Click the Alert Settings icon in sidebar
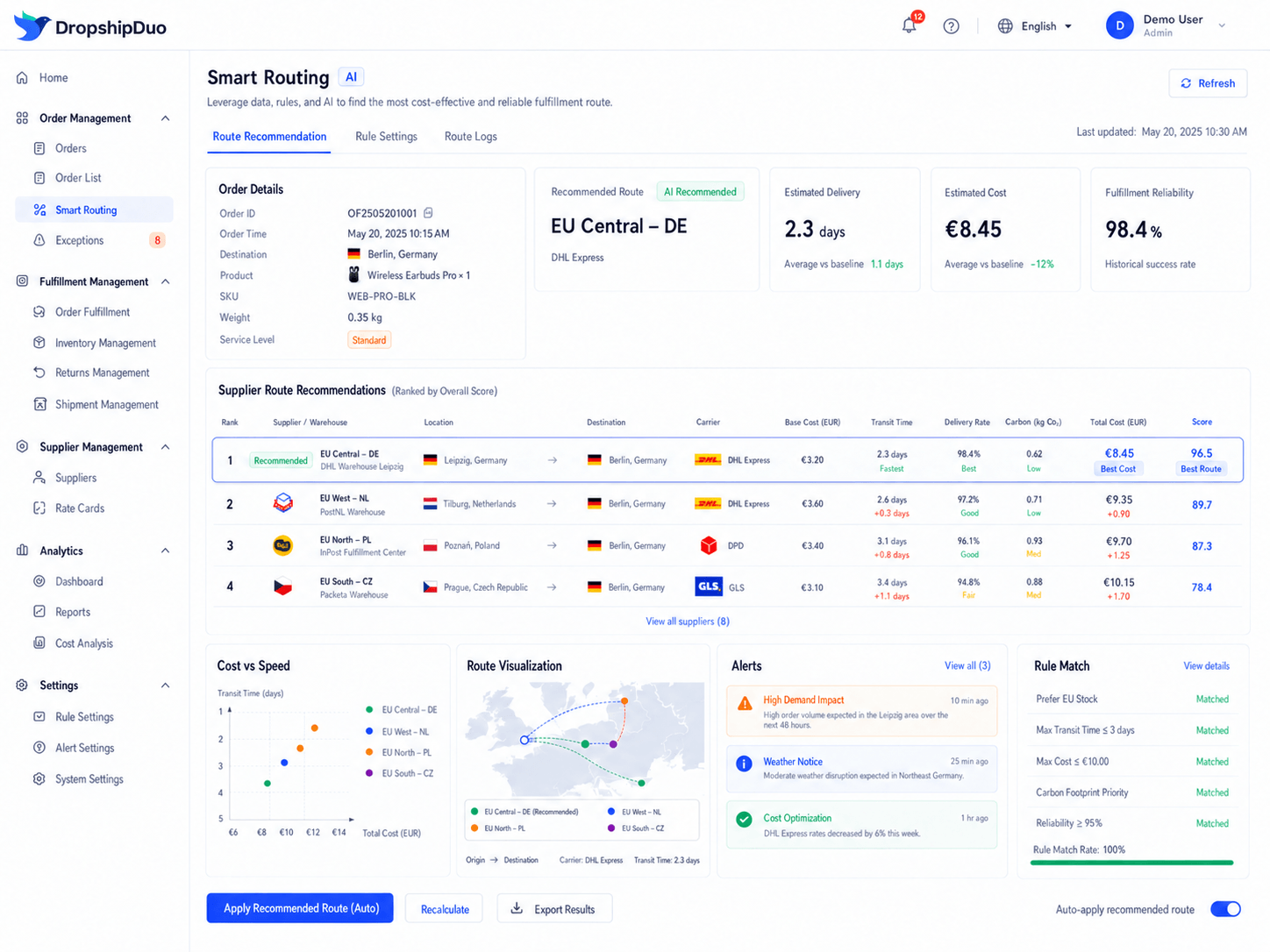Screen dimensions: 1270x952 (x=39, y=748)
